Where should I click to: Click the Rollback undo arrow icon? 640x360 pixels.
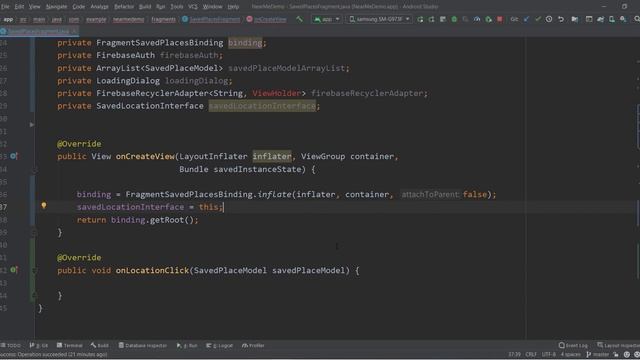point(561,19)
